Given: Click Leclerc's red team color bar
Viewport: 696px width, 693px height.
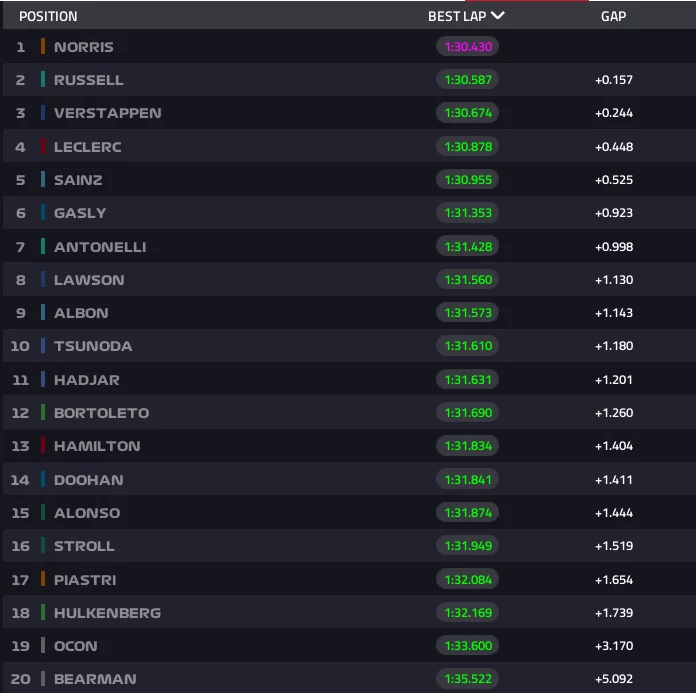Looking at the screenshot, I should coord(43,147).
